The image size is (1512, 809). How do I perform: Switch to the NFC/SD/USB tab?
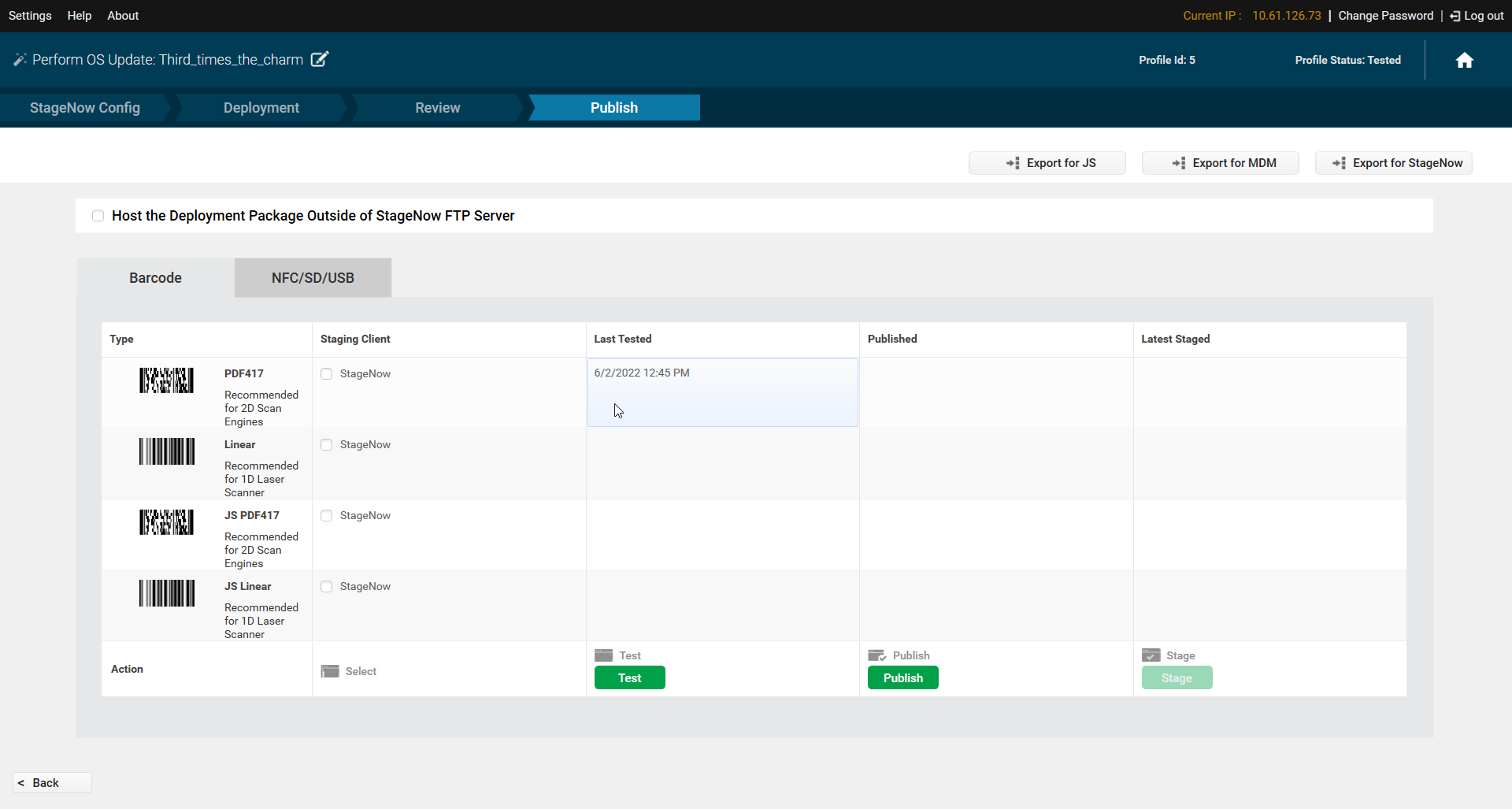pos(313,278)
